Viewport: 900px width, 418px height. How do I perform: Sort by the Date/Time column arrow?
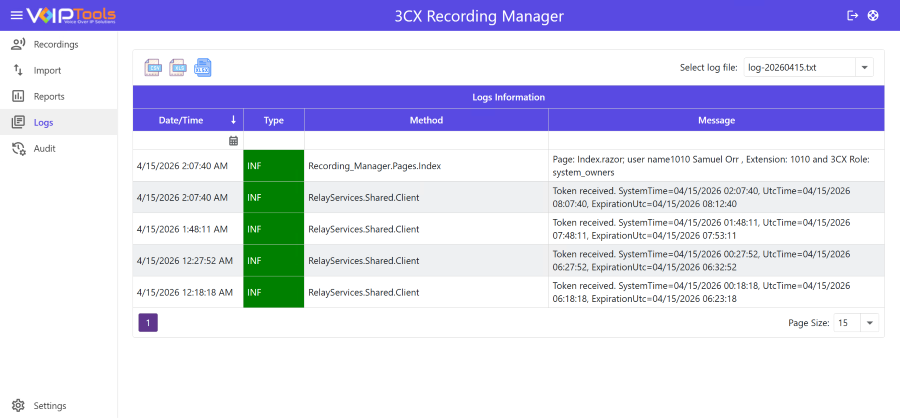pos(233,120)
